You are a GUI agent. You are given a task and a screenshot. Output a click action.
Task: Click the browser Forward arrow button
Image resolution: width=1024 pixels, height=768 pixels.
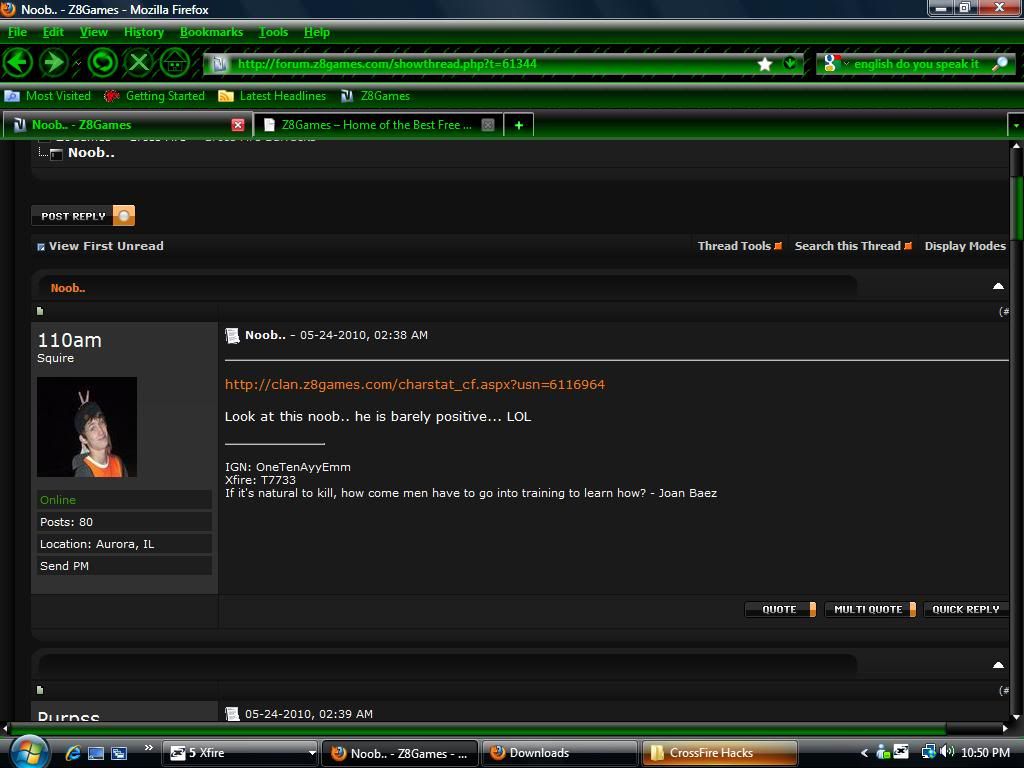[53, 62]
